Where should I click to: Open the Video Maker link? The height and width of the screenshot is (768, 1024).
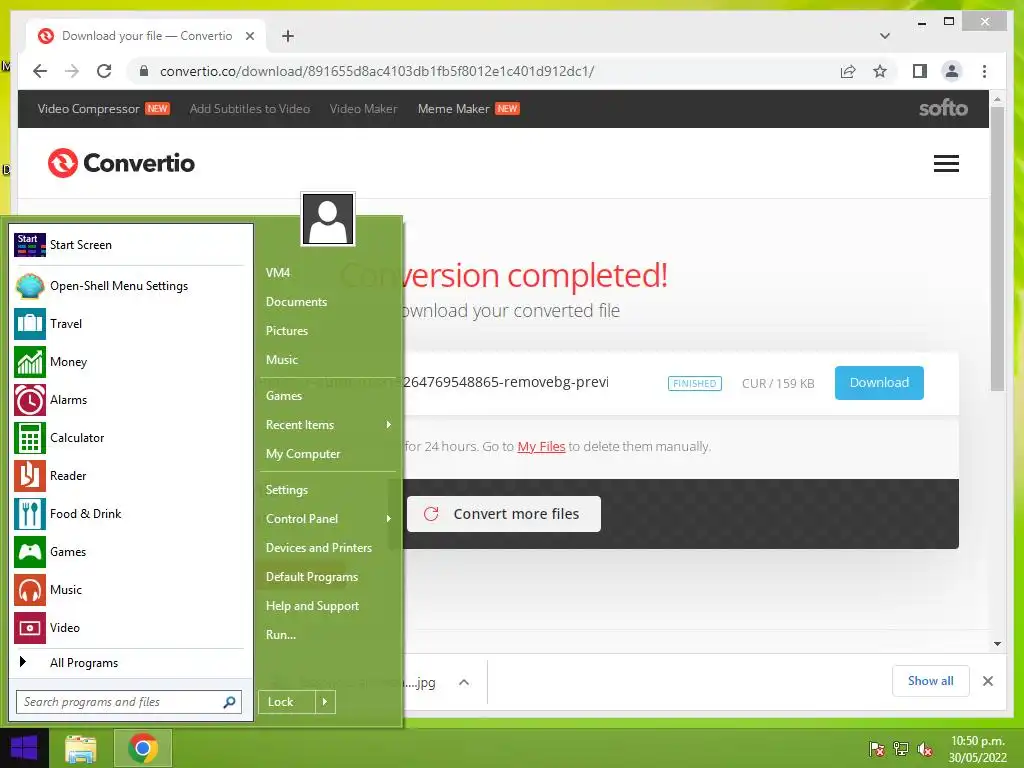point(363,109)
